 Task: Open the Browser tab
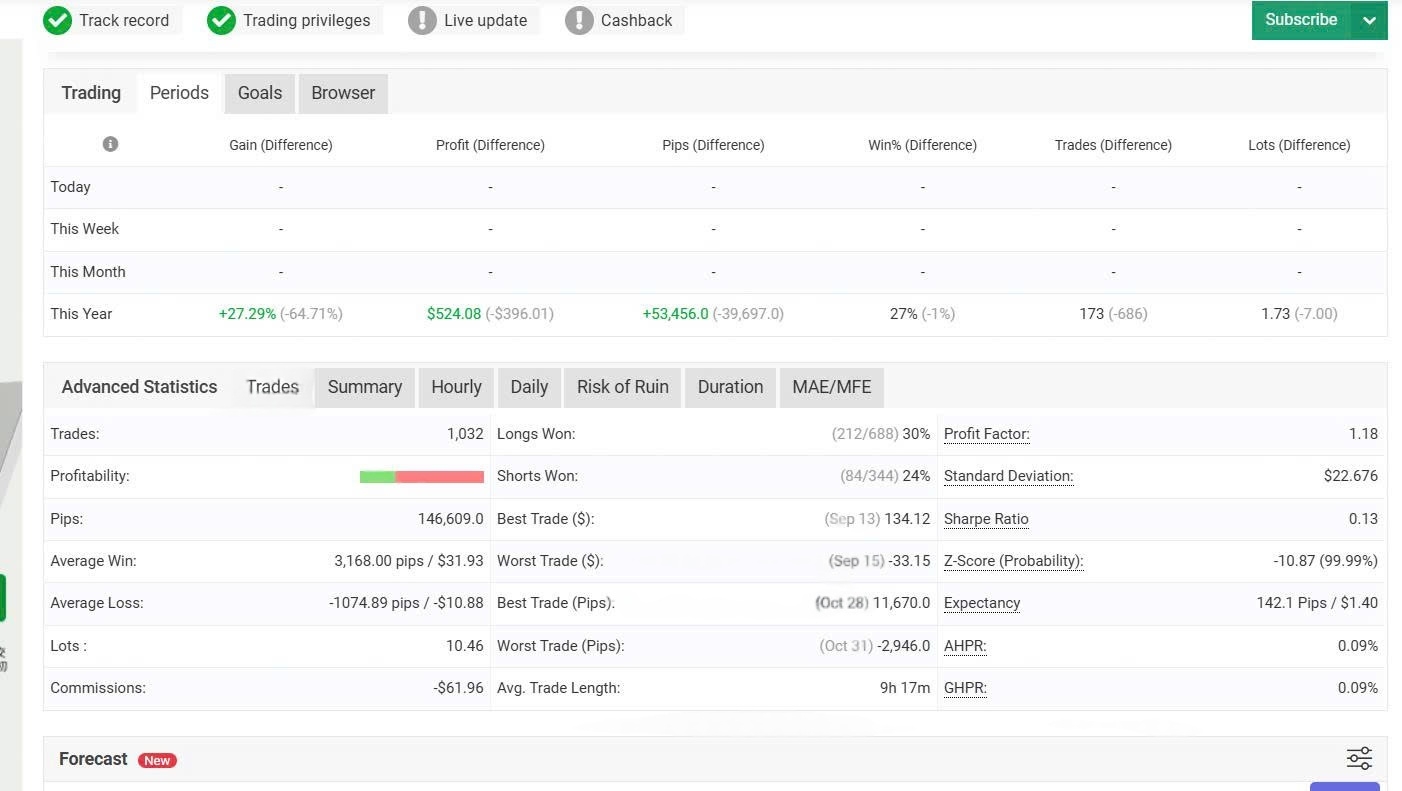click(x=343, y=93)
